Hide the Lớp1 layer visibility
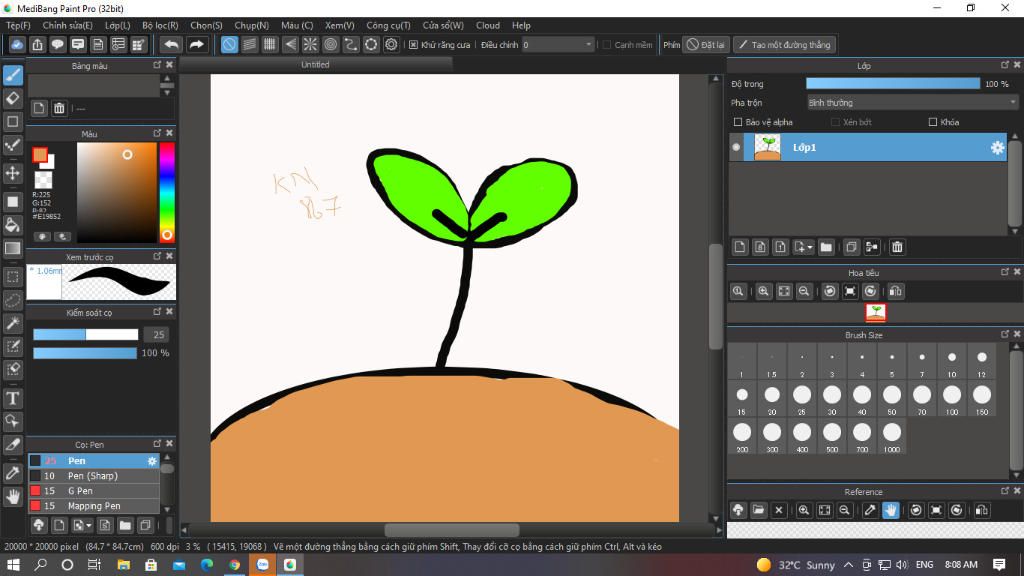The height and width of the screenshot is (576, 1024). pos(736,148)
